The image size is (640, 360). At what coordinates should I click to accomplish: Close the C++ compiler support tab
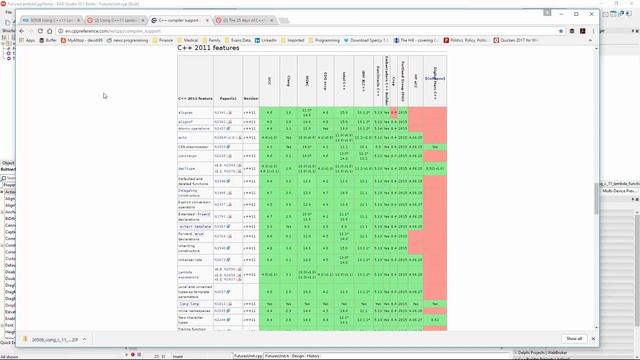click(207, 20)
